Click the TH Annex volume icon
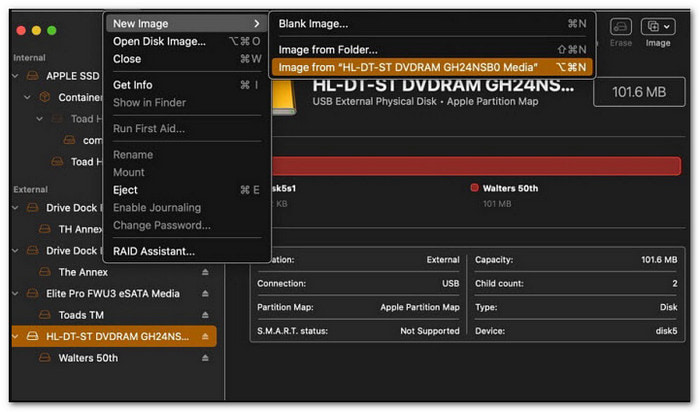Viewport: 700px width, 412px height. click(x=45, y=229)
